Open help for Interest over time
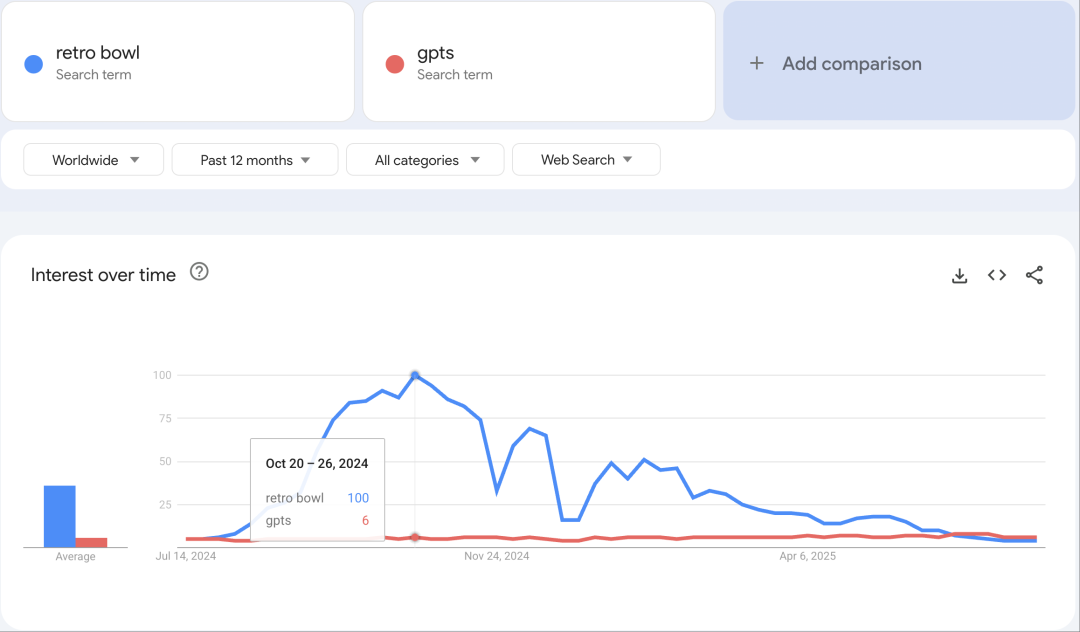Screen dimensions: 1080x632 point(199,272)
